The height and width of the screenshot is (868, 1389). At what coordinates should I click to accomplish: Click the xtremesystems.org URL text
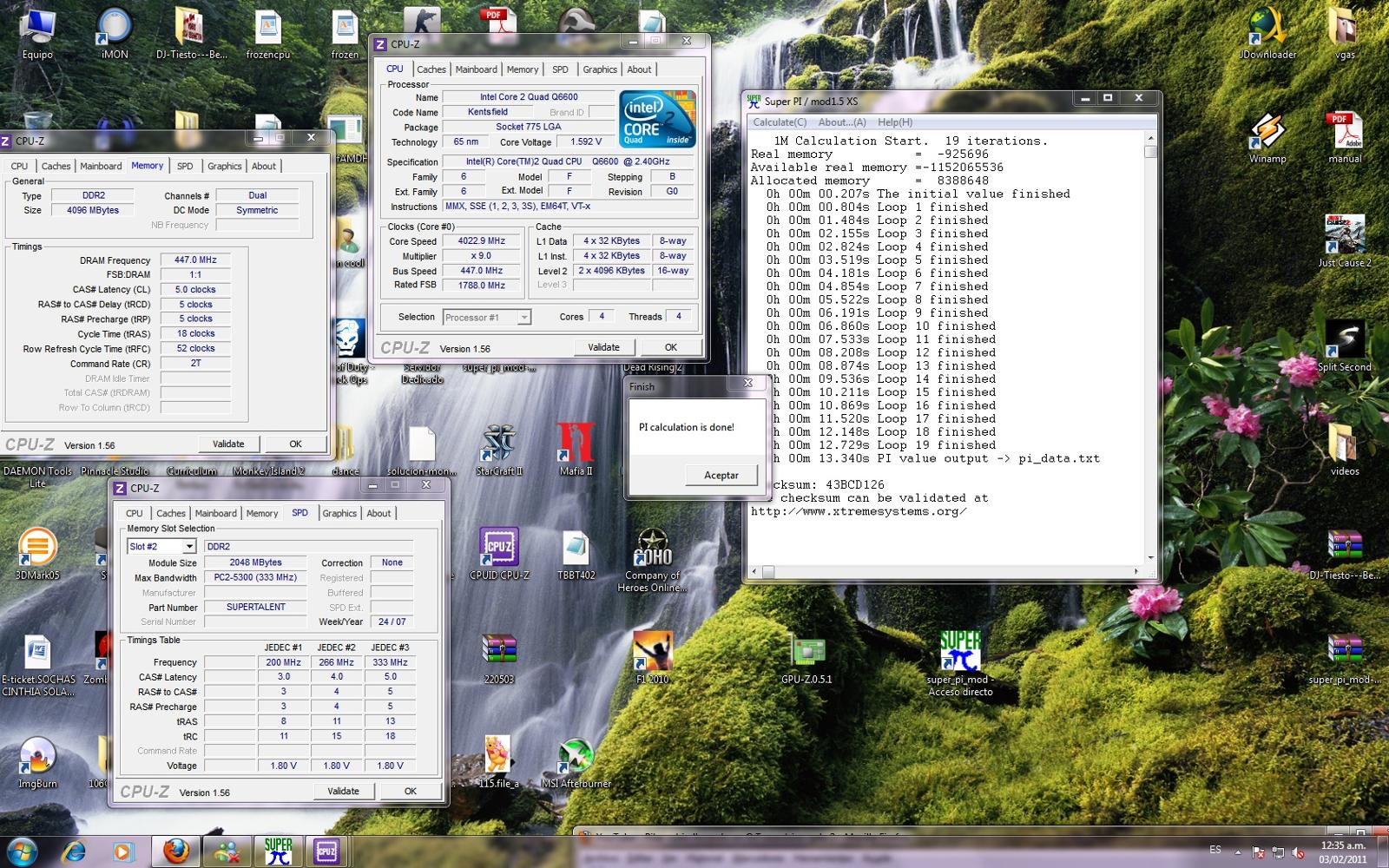click(x=859, y=511)
